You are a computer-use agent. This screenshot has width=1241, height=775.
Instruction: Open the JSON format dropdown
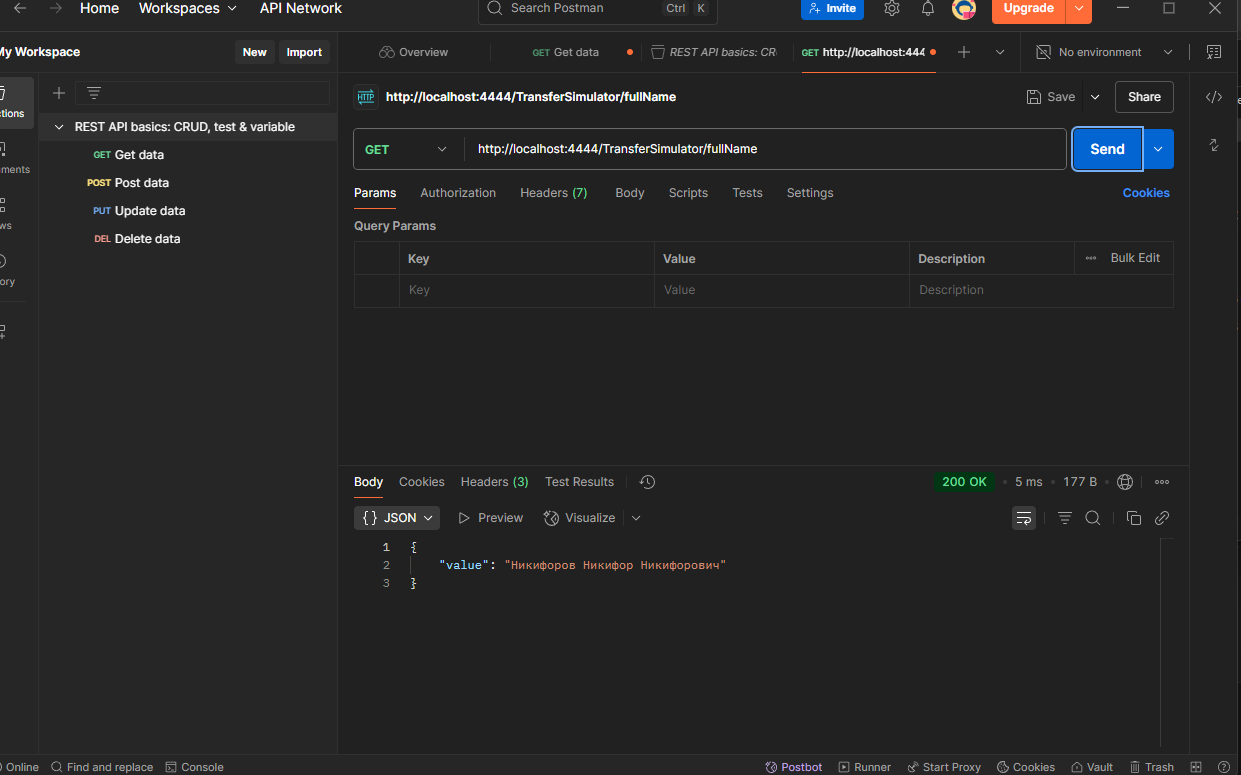(397, 518)
